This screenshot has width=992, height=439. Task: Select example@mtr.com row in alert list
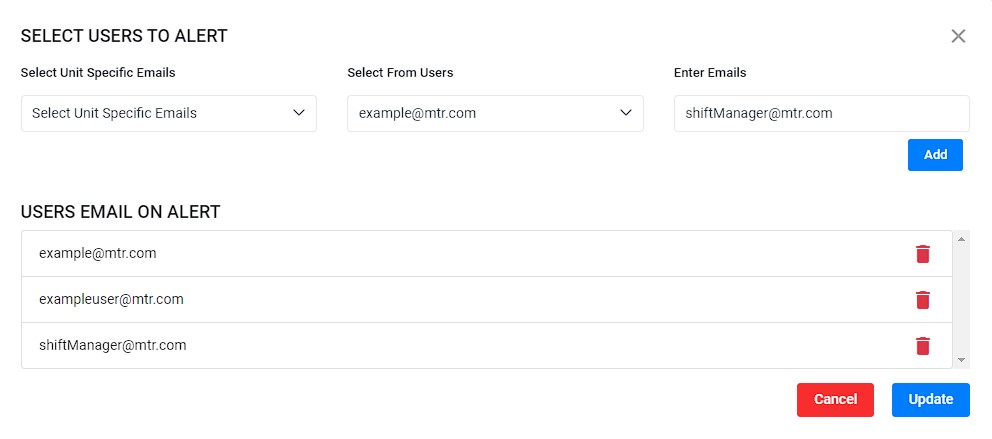[x=487, y=254]
